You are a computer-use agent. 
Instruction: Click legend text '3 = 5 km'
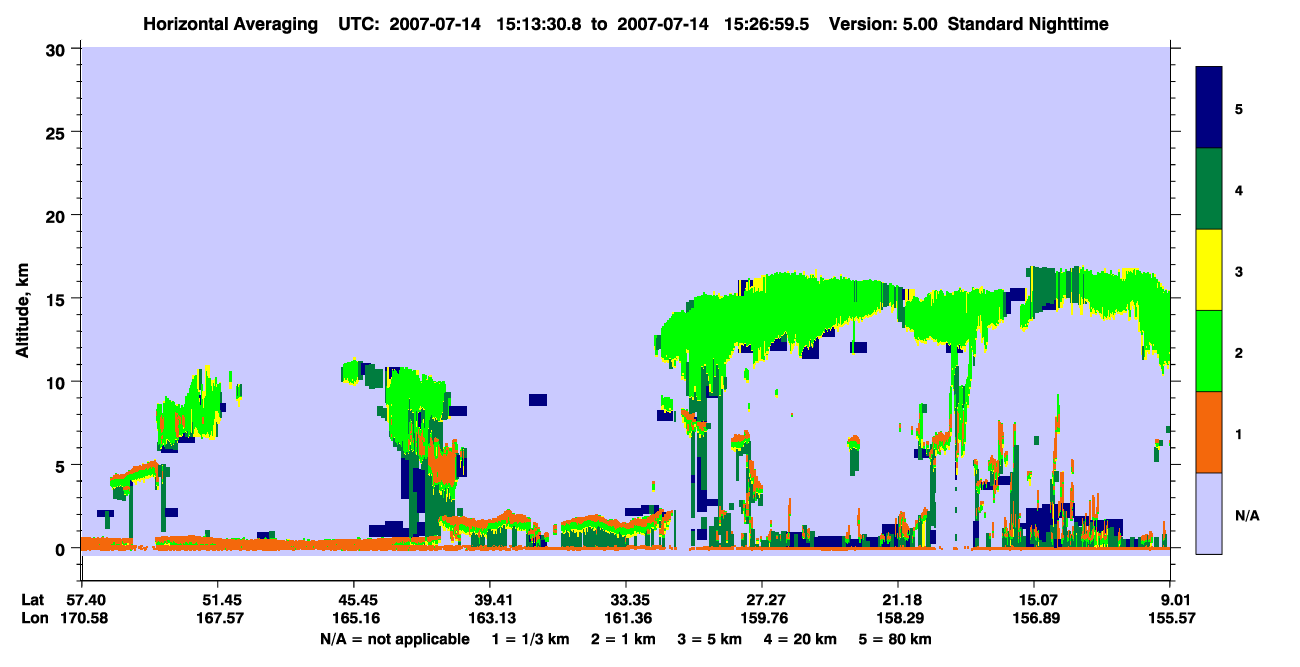click(710, 639)
